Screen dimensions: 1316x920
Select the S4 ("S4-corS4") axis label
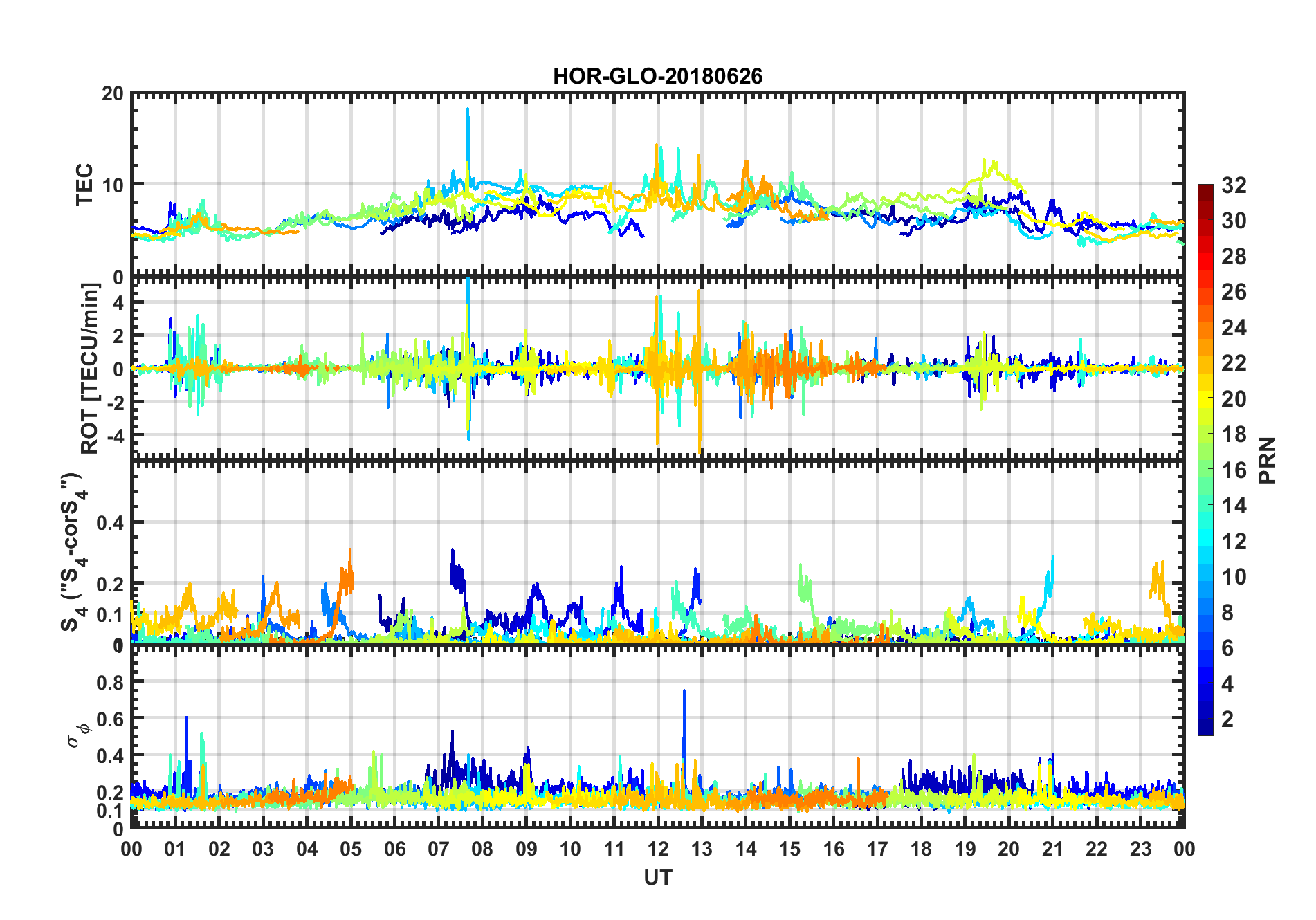73,552
